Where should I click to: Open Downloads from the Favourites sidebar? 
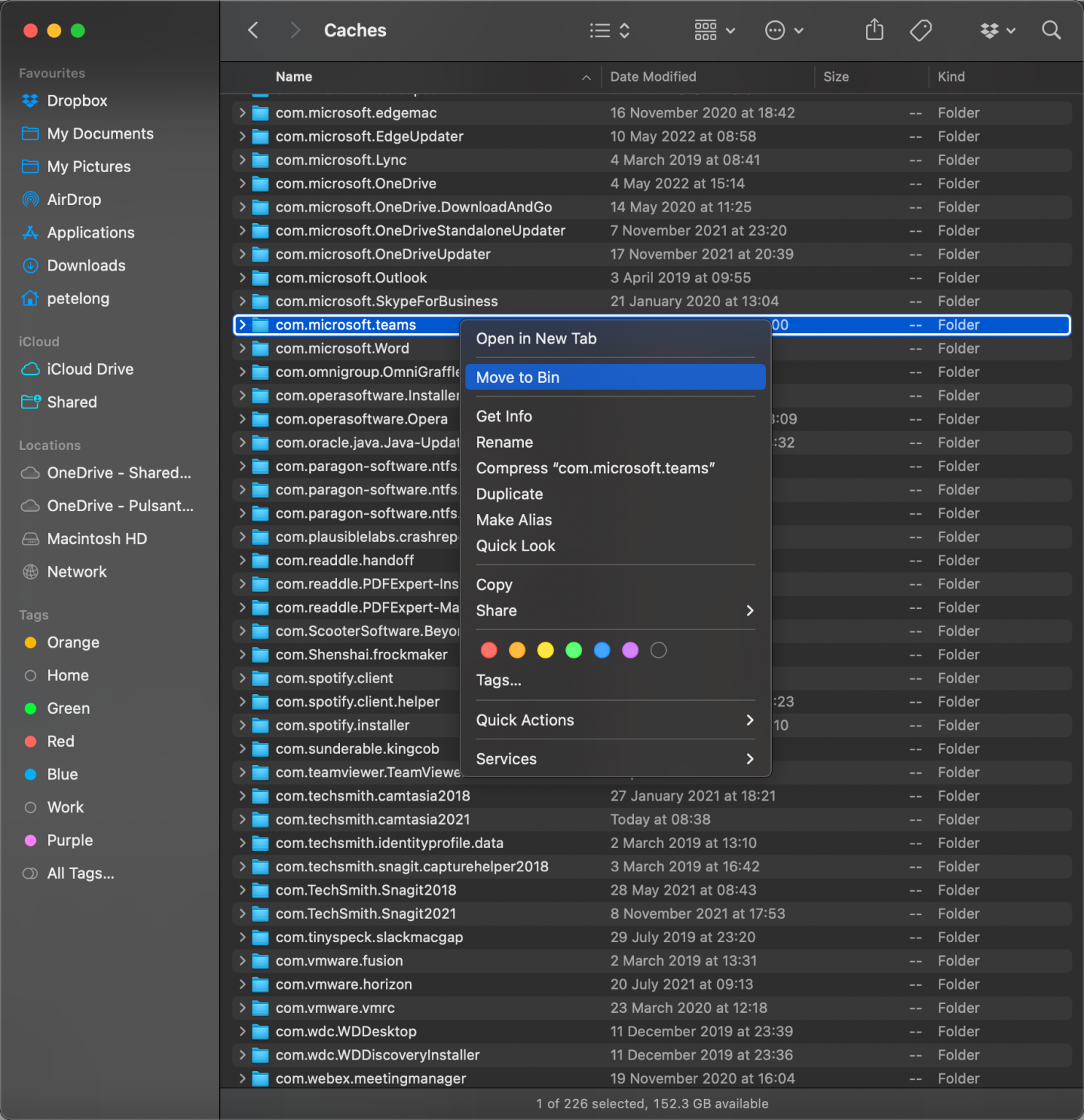click(86, 265)
